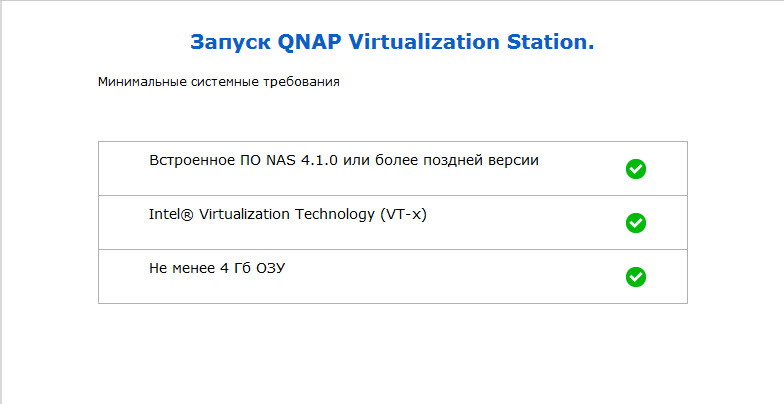Click the green checkmark beside Intel VT-x

click(636, 223)
